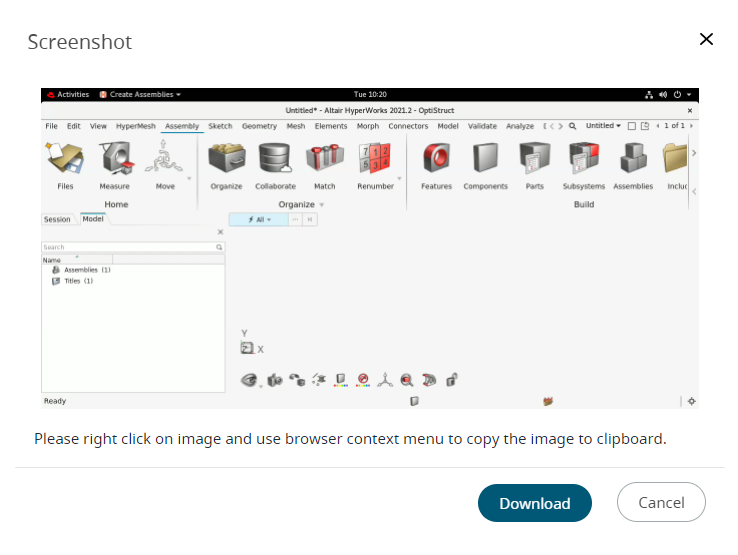Open the File menu
Viewport: 738px width, 555px height.
pyautogui.click(x=51, y=126)
